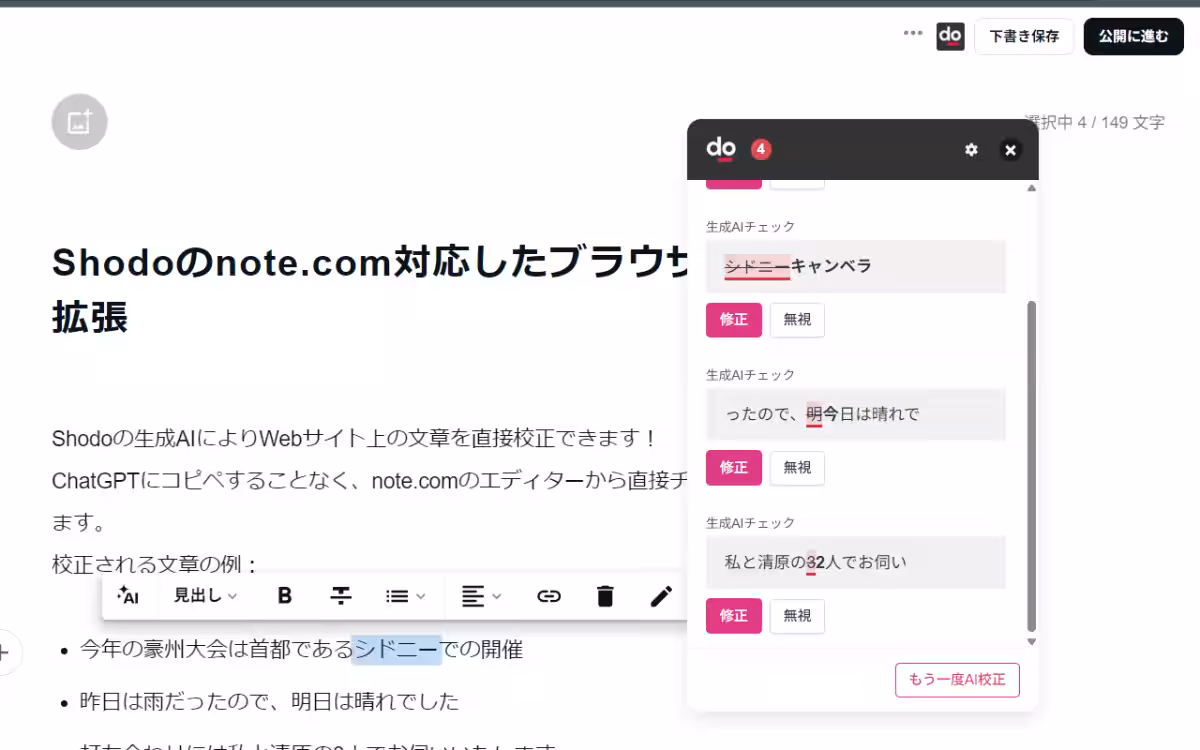Open the '...' more options menu
Screen dimensions: 1200x750
(x=911, y=33)
